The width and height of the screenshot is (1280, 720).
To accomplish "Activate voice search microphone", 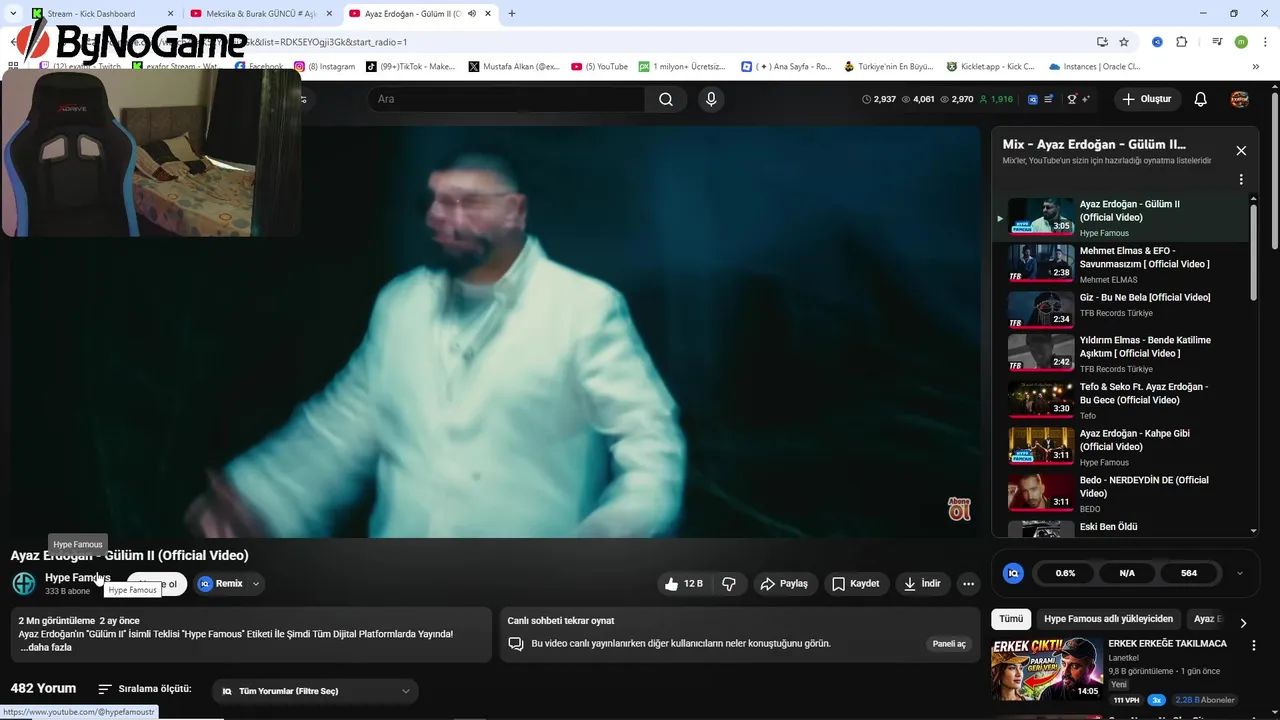I will (x=711, y=99).
